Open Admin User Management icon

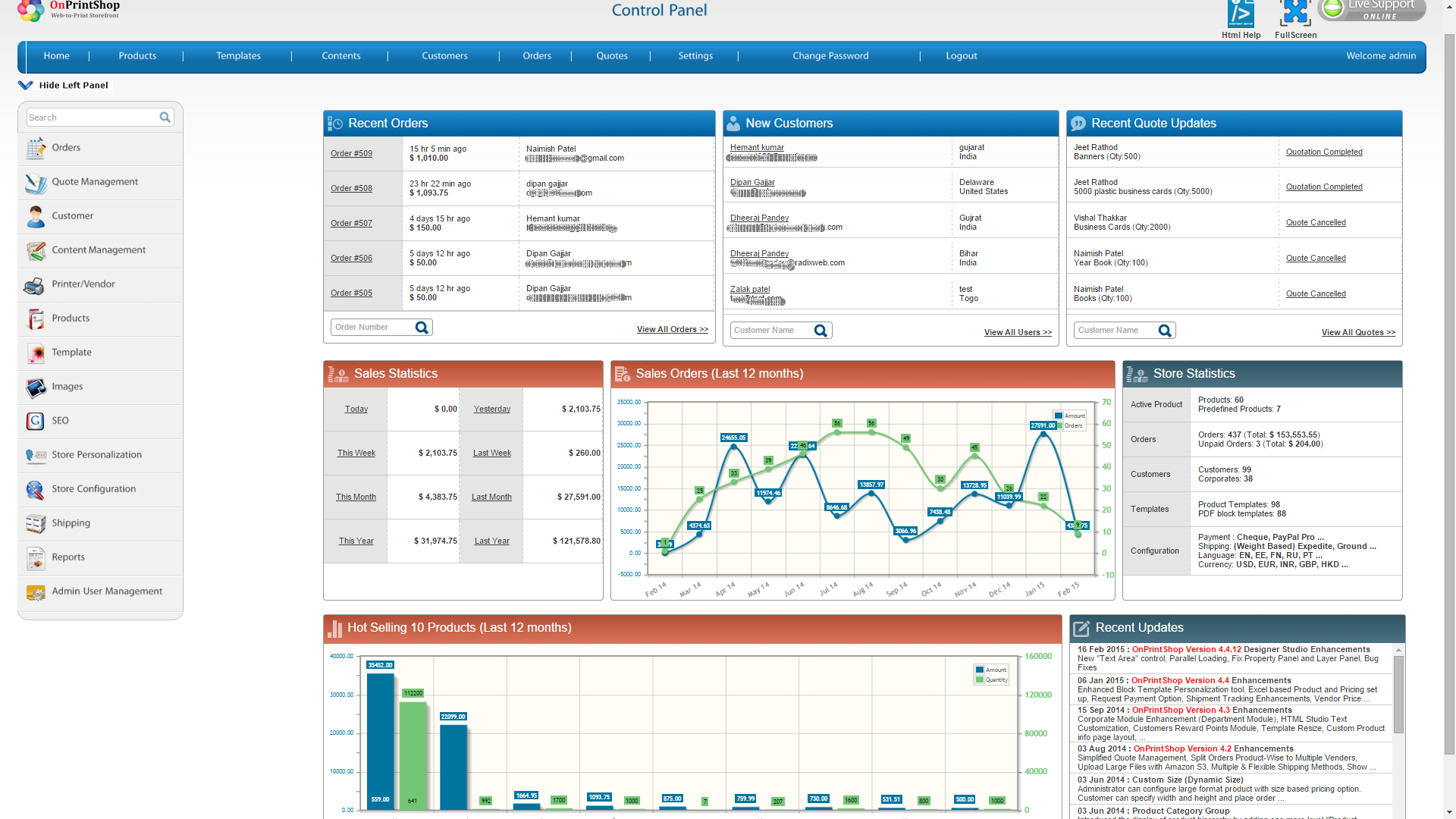point(35,592)
